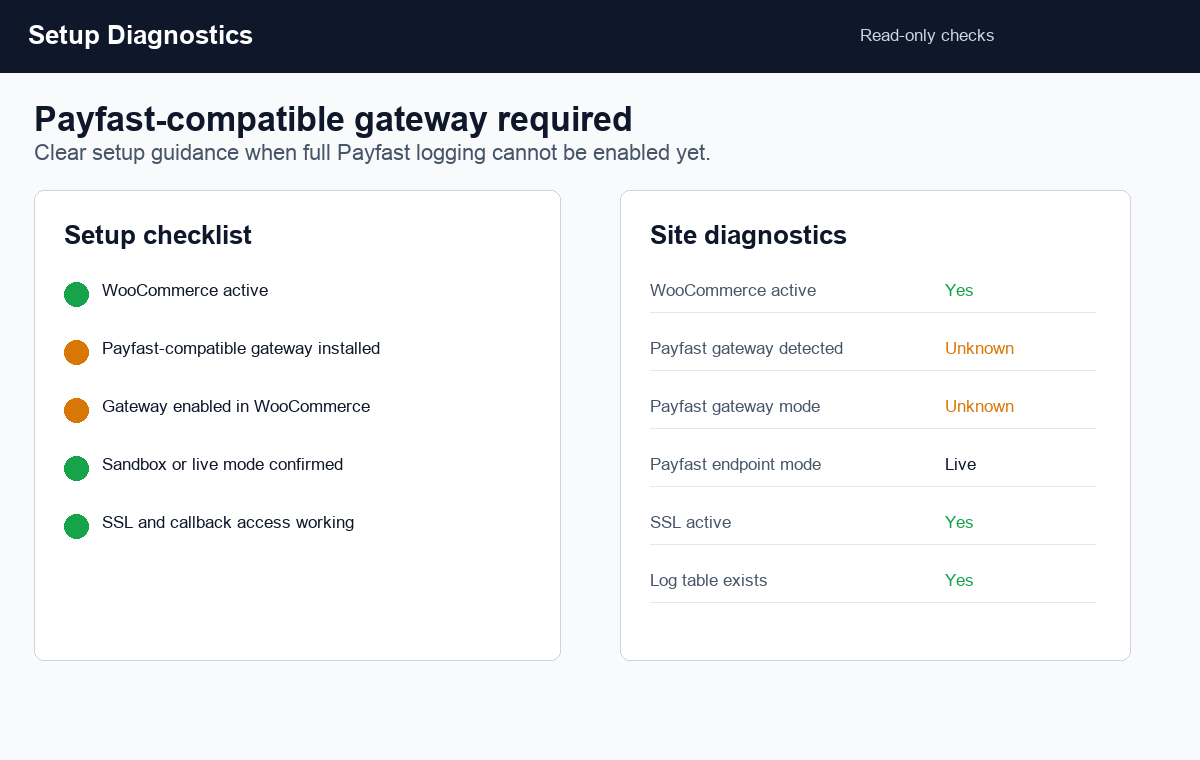Click the Payfast-compatible gateway installed checklist text
The height and width of the screenshot is (760, 1200).
click(241, 348)
